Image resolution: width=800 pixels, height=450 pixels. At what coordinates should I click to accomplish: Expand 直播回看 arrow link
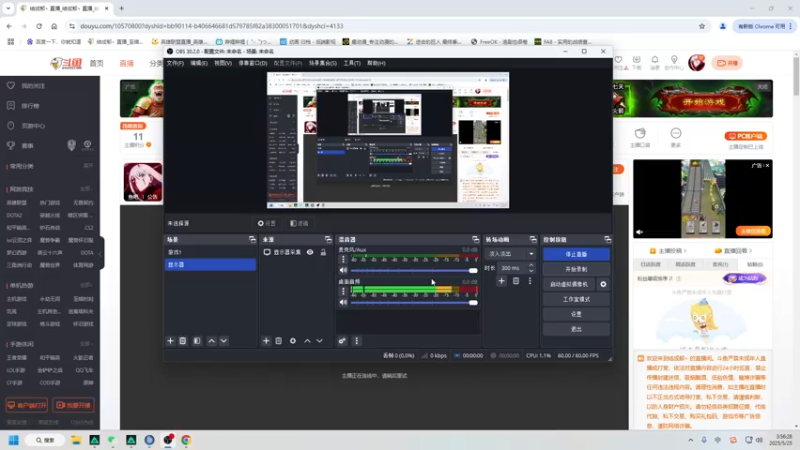coord(734,251)
